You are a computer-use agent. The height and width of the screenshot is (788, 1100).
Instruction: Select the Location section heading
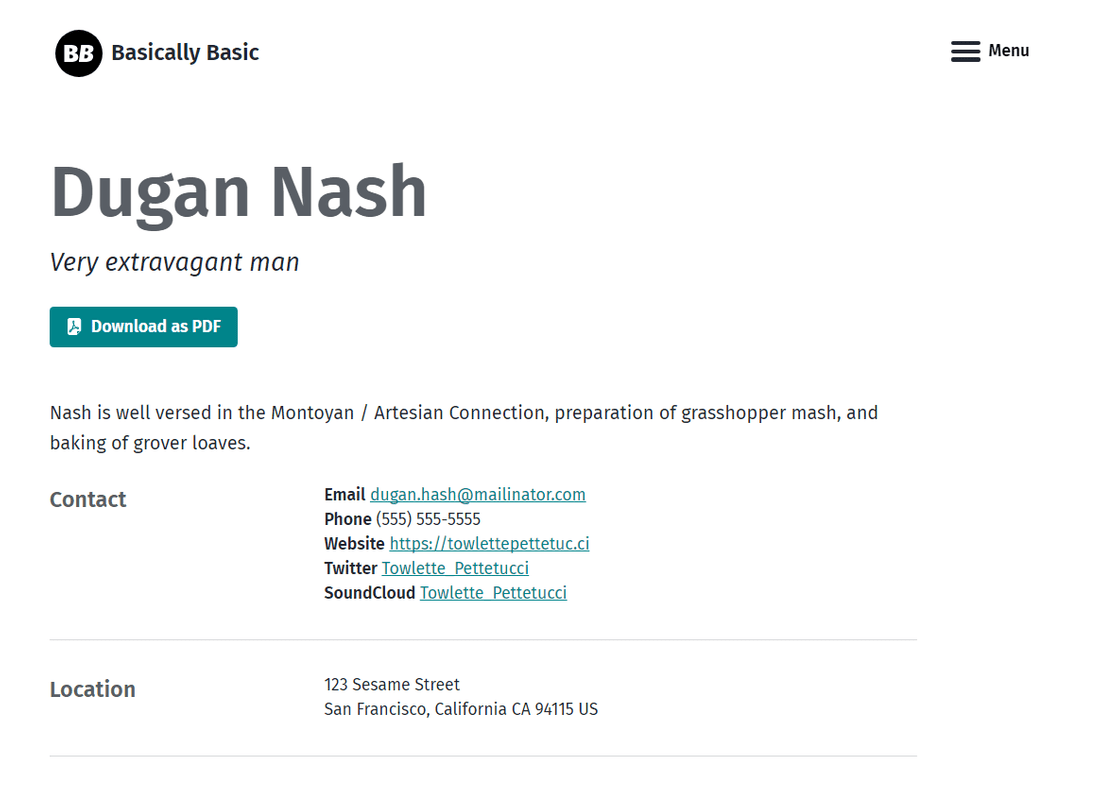(92, 689)
